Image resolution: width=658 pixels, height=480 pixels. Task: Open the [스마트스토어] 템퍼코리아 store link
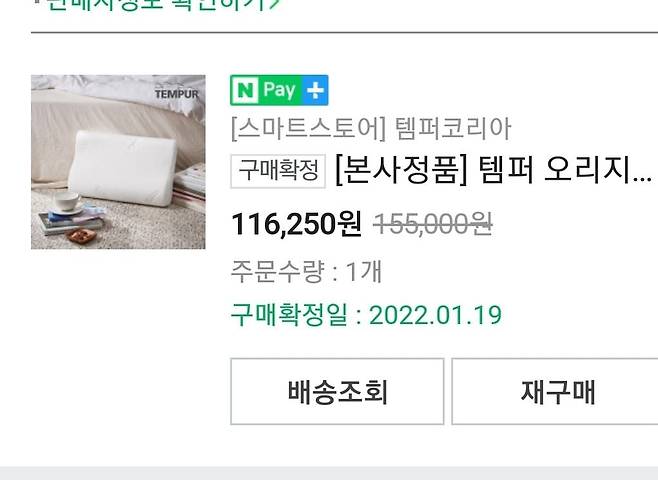pyautogui.click(x=371, y=129)
